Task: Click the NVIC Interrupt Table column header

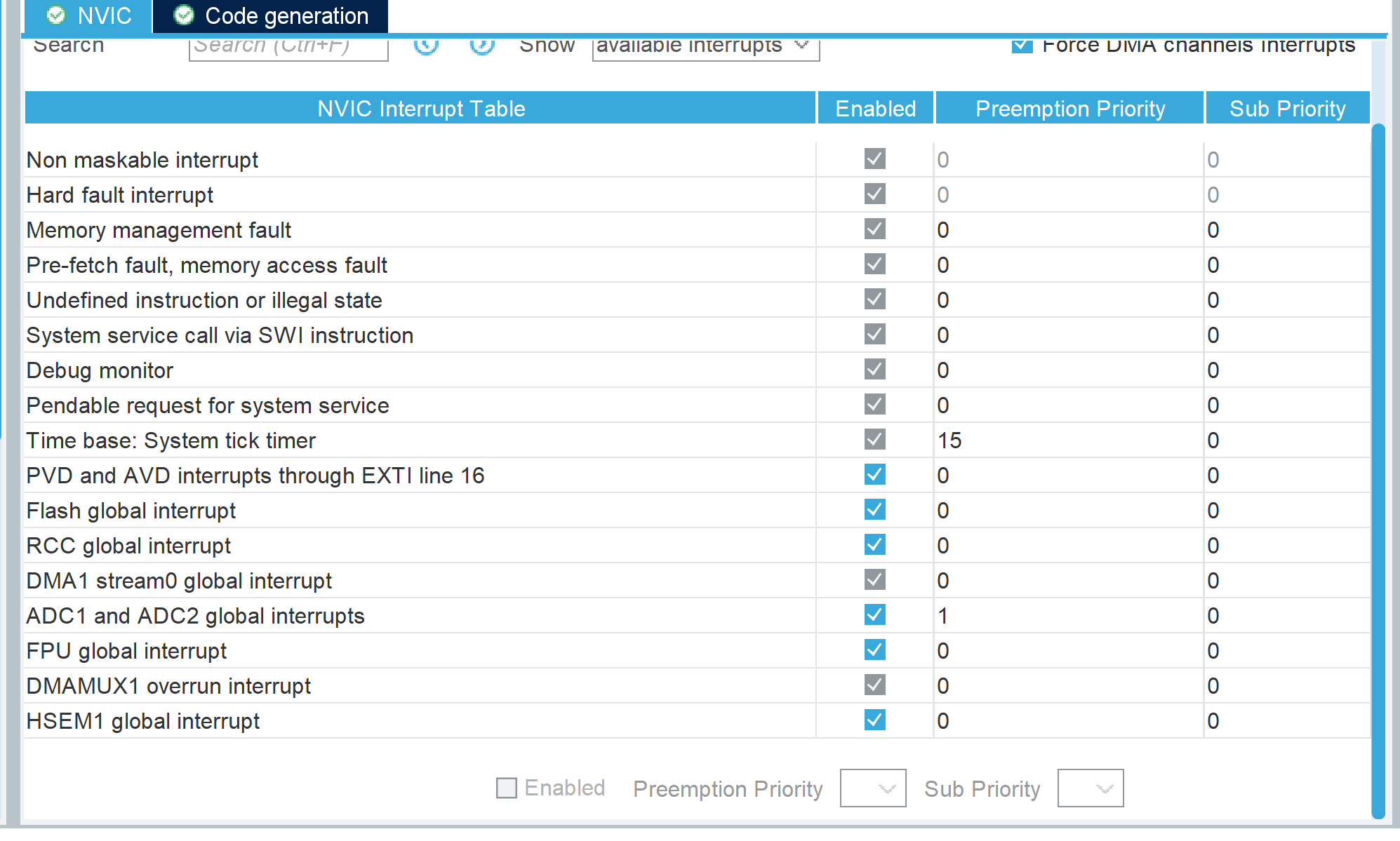Action: coord(420,108)
